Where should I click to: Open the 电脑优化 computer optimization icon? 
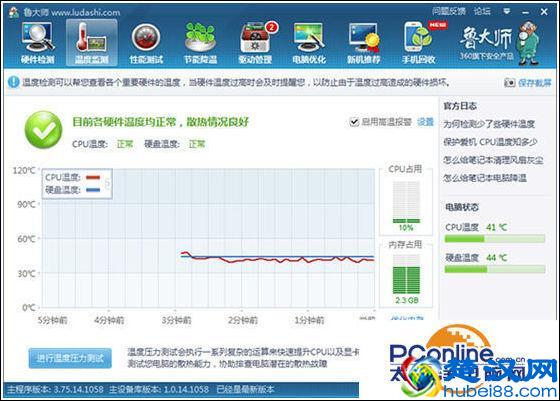click(x=309, y=43)
